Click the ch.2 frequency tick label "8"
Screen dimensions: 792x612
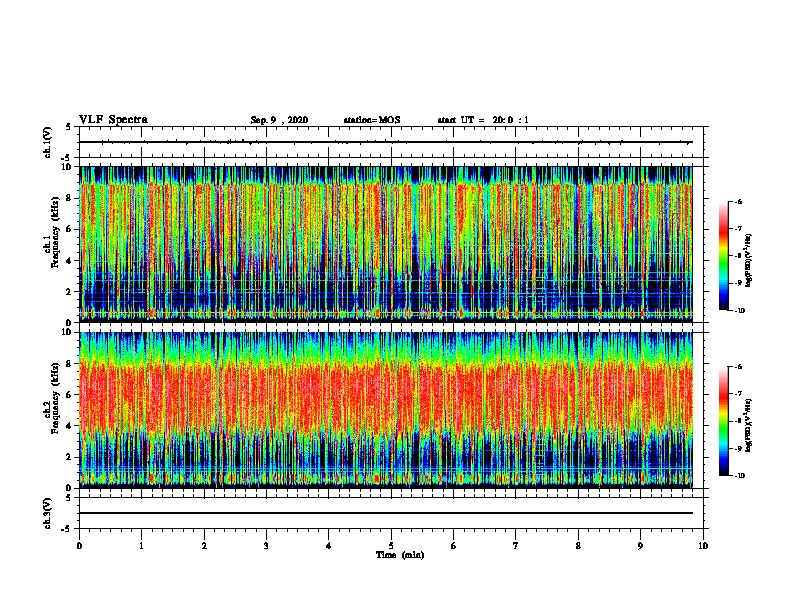point(69,364)
